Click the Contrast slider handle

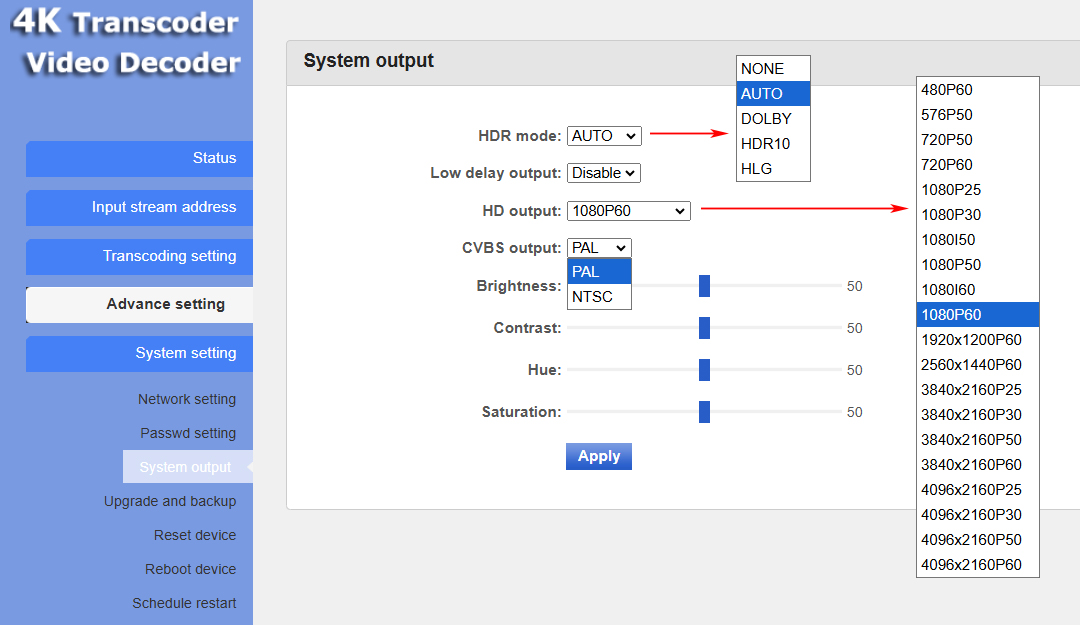click(704, 328)
